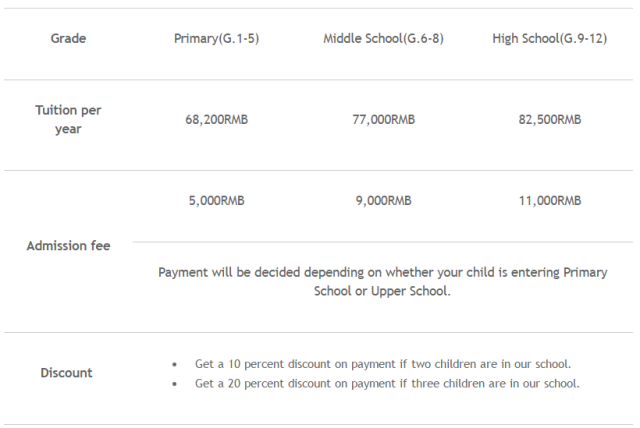Select the Primary(G.1-5) column header

216,38
